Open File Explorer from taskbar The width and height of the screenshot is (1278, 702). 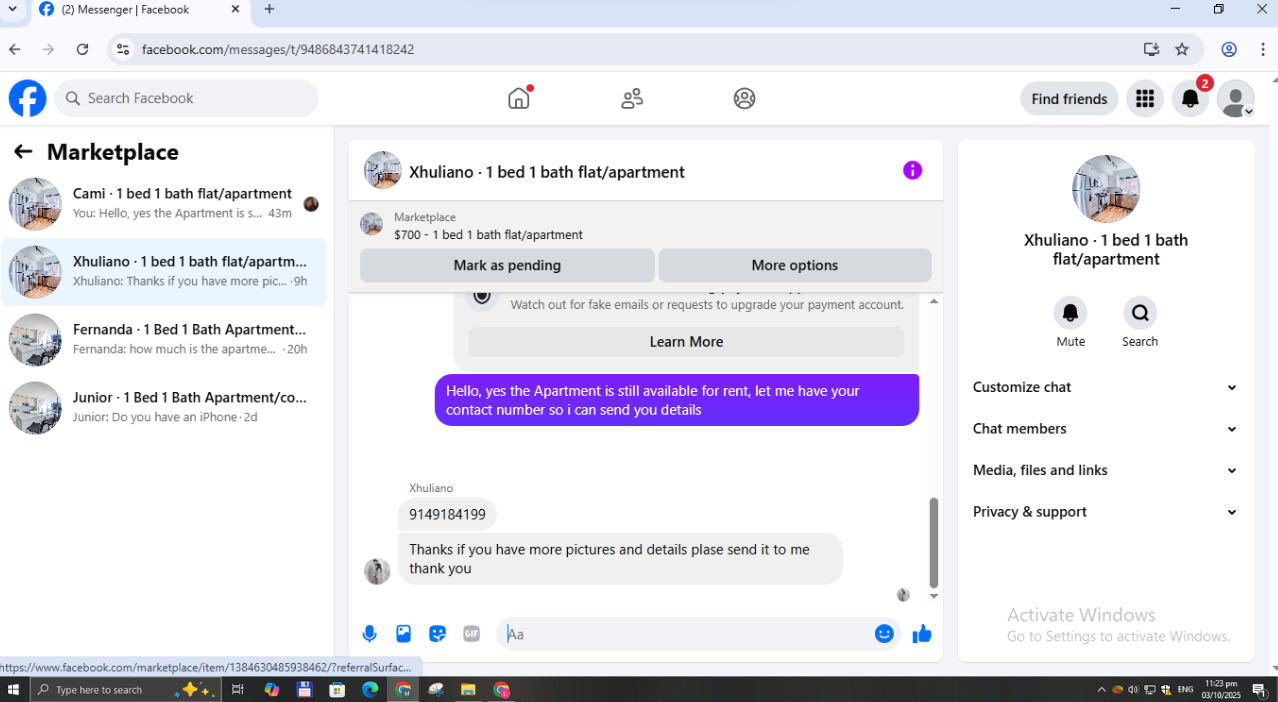[467, 690]
